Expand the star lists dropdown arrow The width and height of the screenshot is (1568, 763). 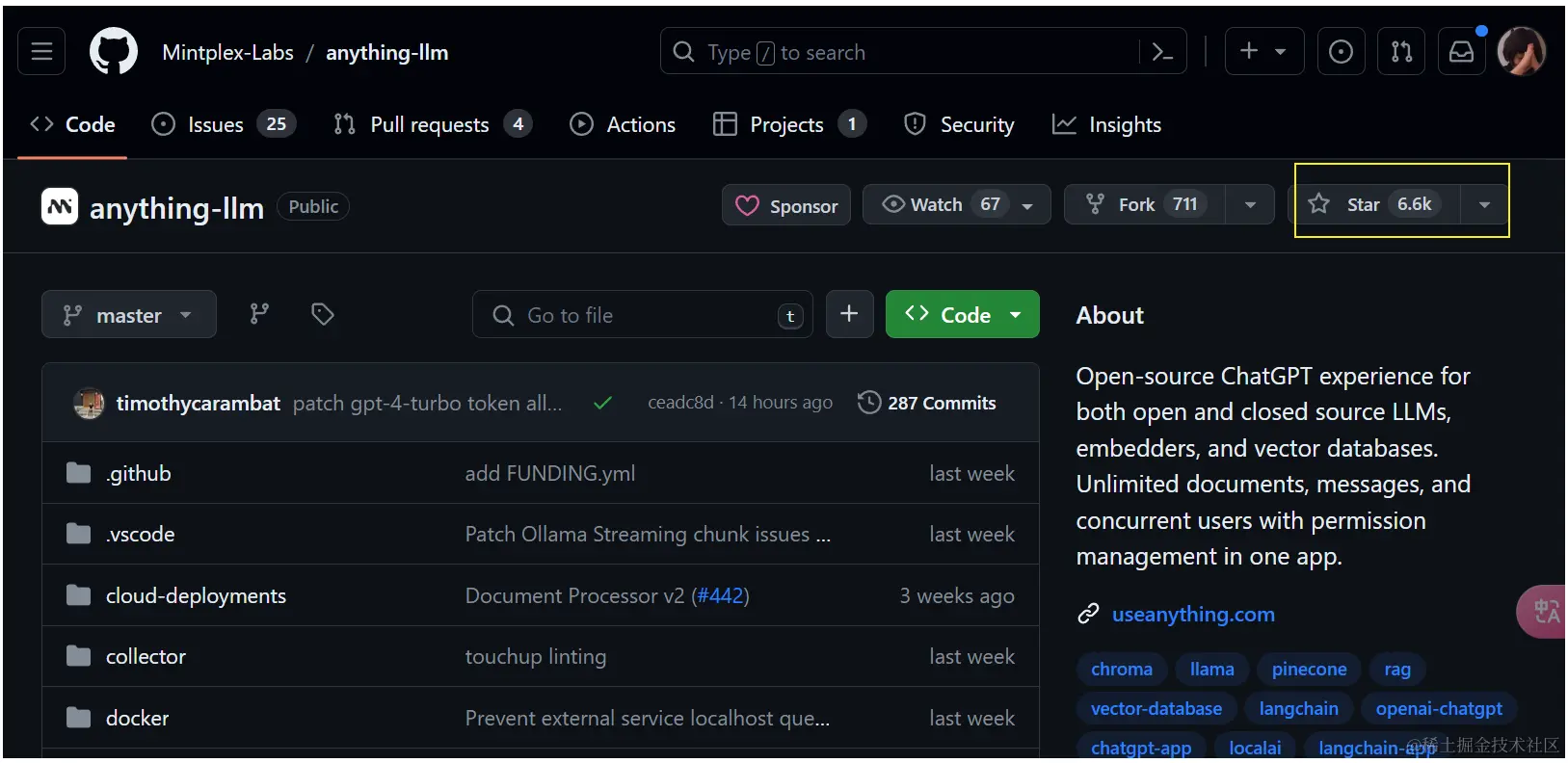pyautogui.click(x=1484, y=204)
